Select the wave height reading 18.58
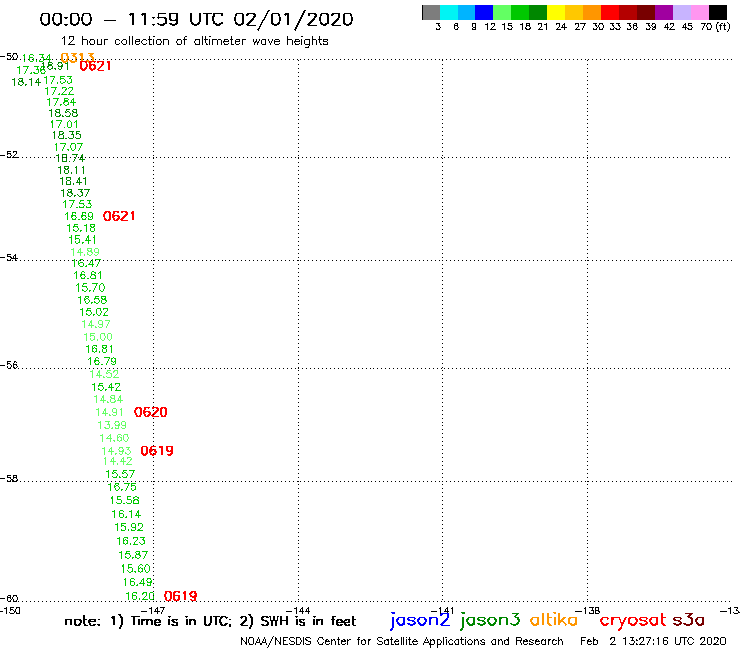This screenshot has height=650, width=740. (x=63, y=113)
